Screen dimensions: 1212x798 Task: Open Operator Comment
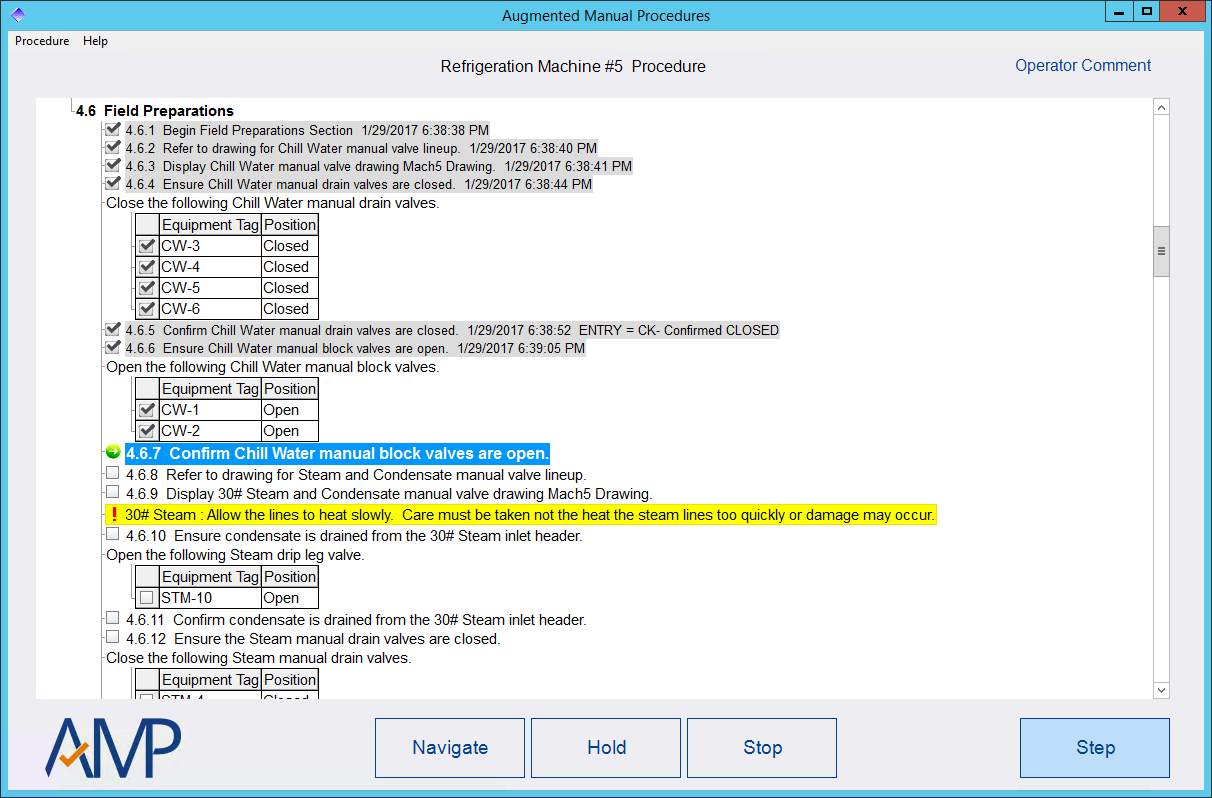pos(1082,65)
